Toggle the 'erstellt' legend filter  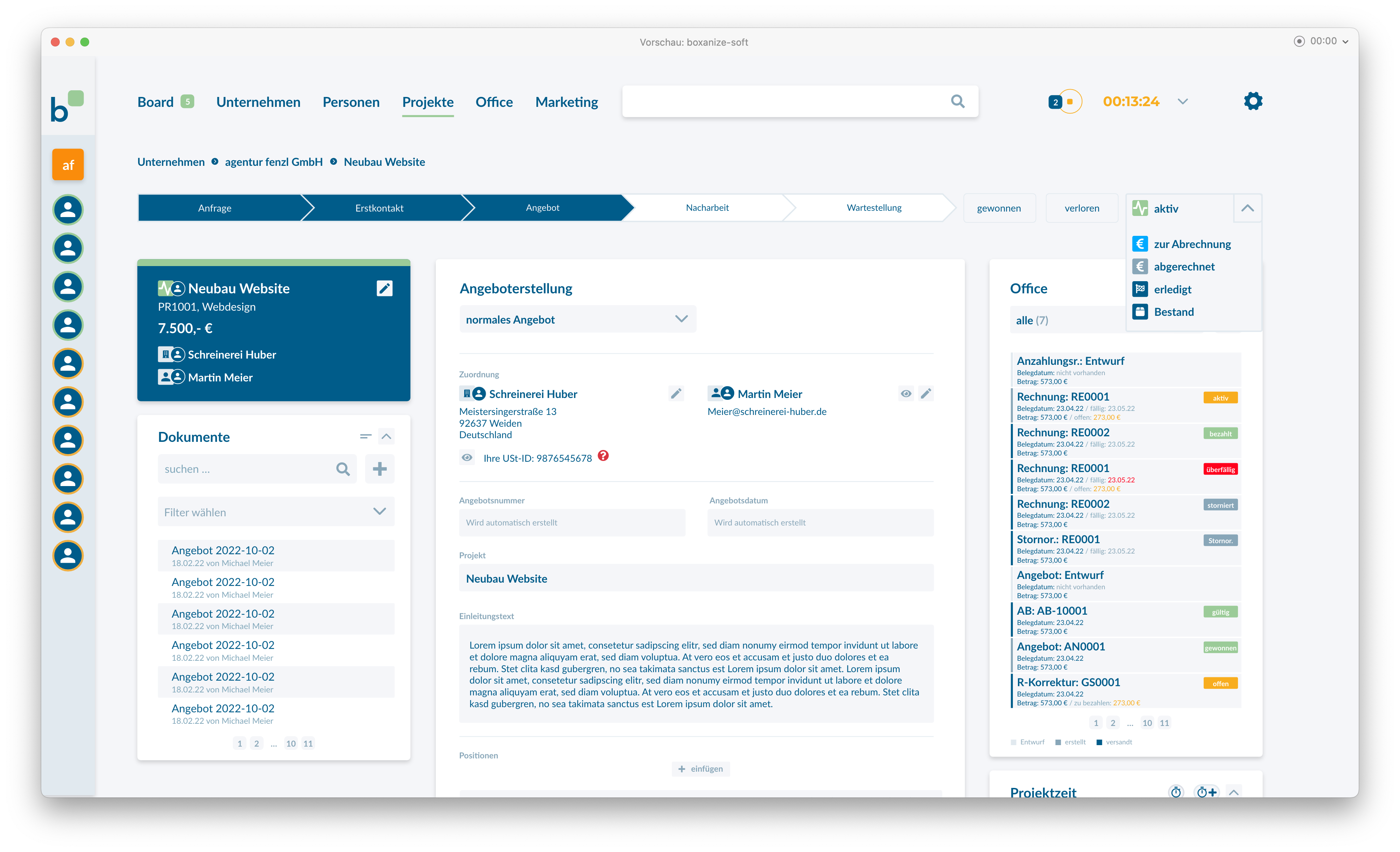click(x=1071, y=742)
